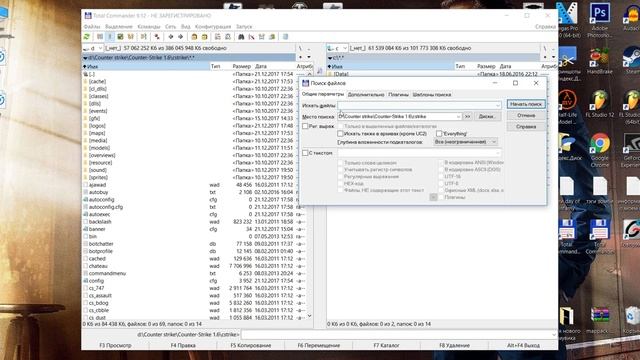Open the 'Команды' menu
Viewport: 640px width, 360px height.
149,27
